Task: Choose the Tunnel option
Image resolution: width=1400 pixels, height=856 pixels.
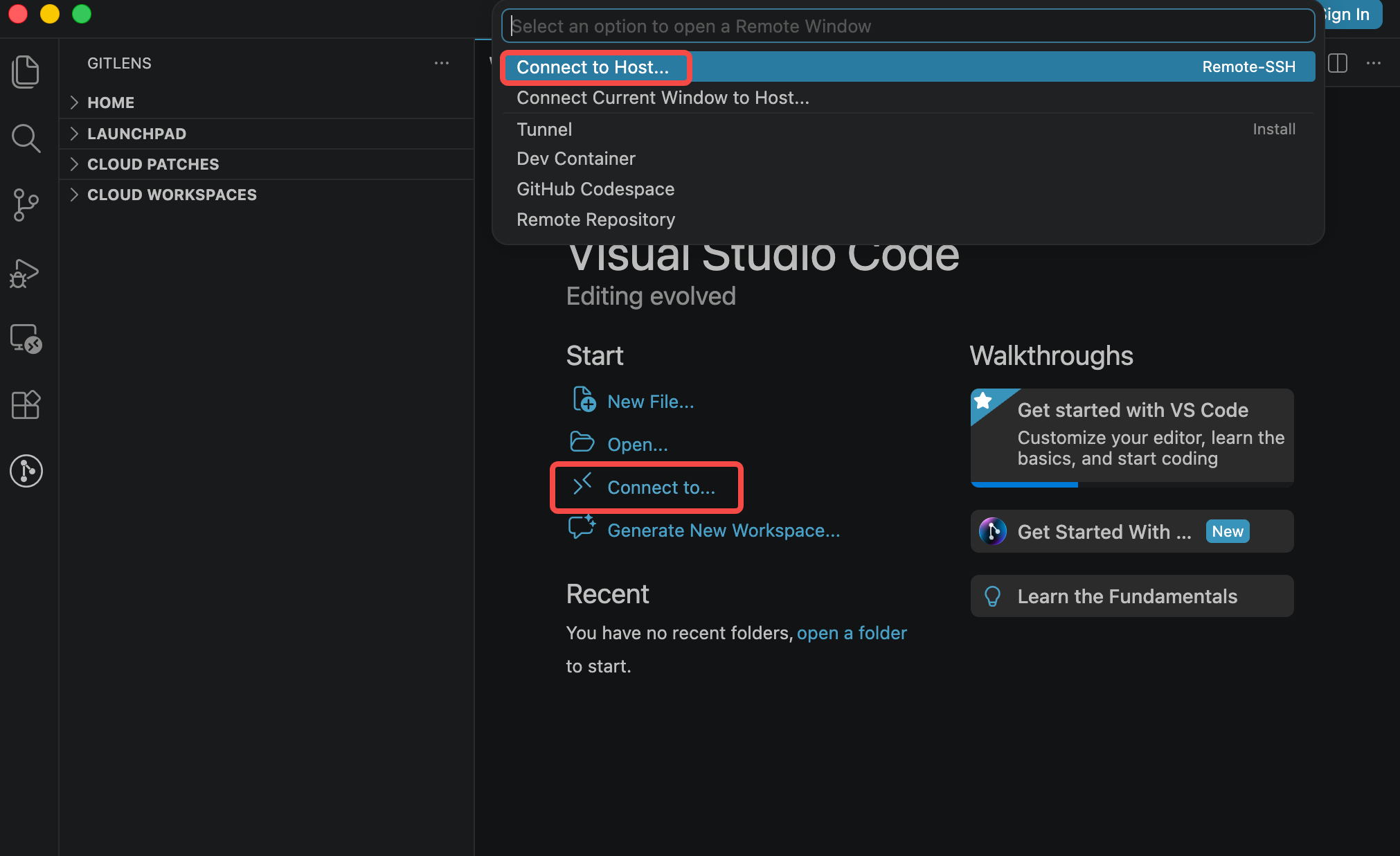Action: (x=908, y=130)
